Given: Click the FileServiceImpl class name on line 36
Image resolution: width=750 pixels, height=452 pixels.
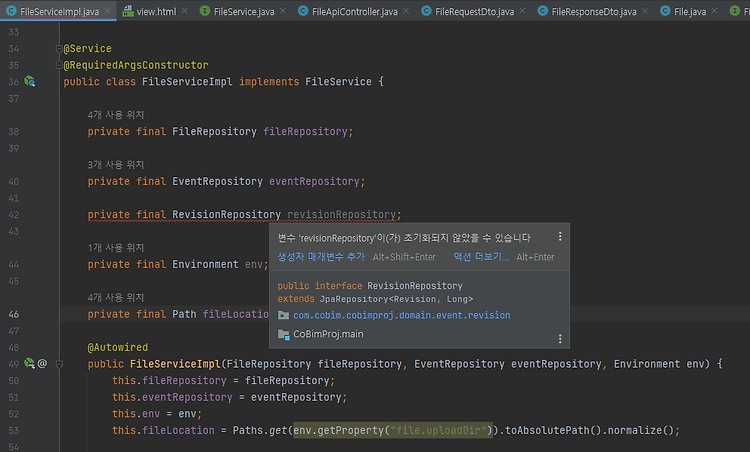Looking at the screenshot, I should click(187, 82).
